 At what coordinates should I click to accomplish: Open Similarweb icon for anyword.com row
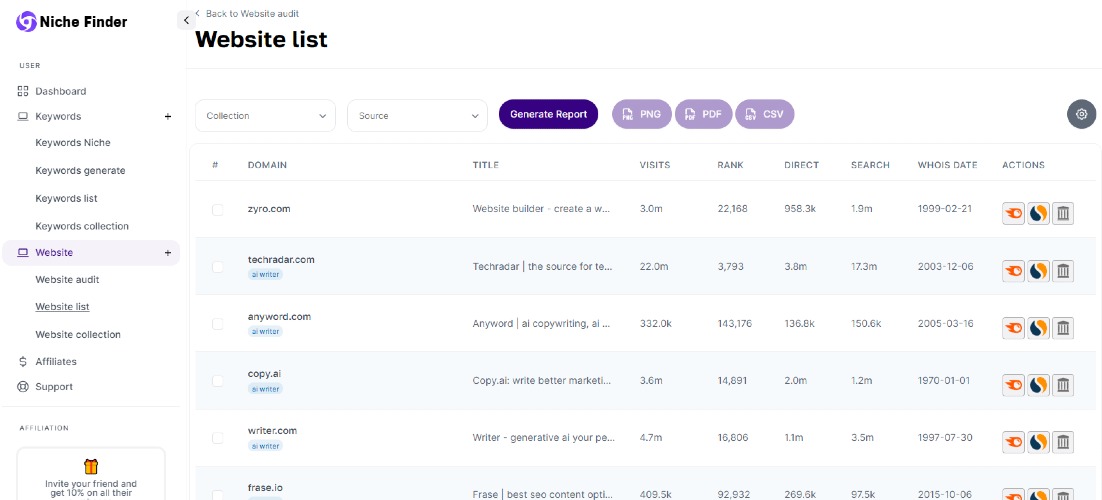tap(1038, 327)
